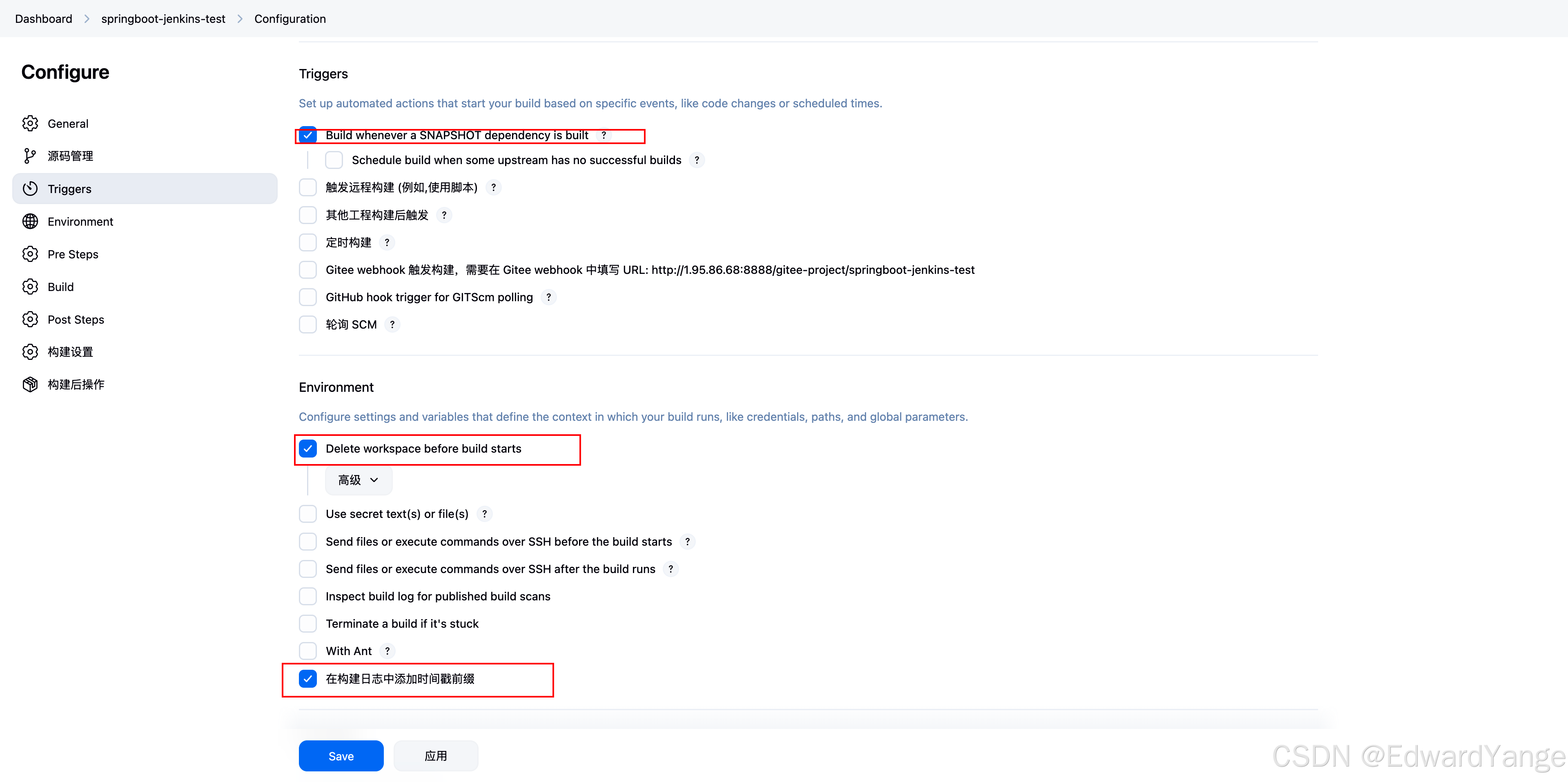Screen dimensions: 1568x782
Task: Click the General gear icon in sidebar
Action: click(x=31, y=123)
